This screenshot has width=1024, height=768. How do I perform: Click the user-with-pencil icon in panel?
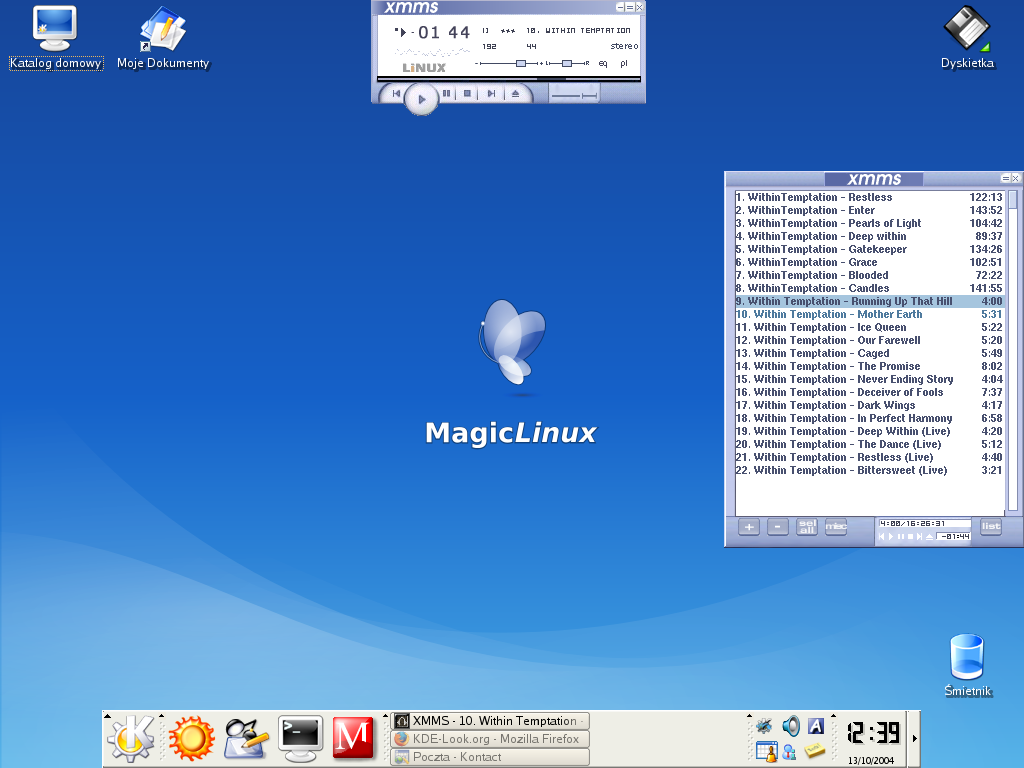pos(246,739)
